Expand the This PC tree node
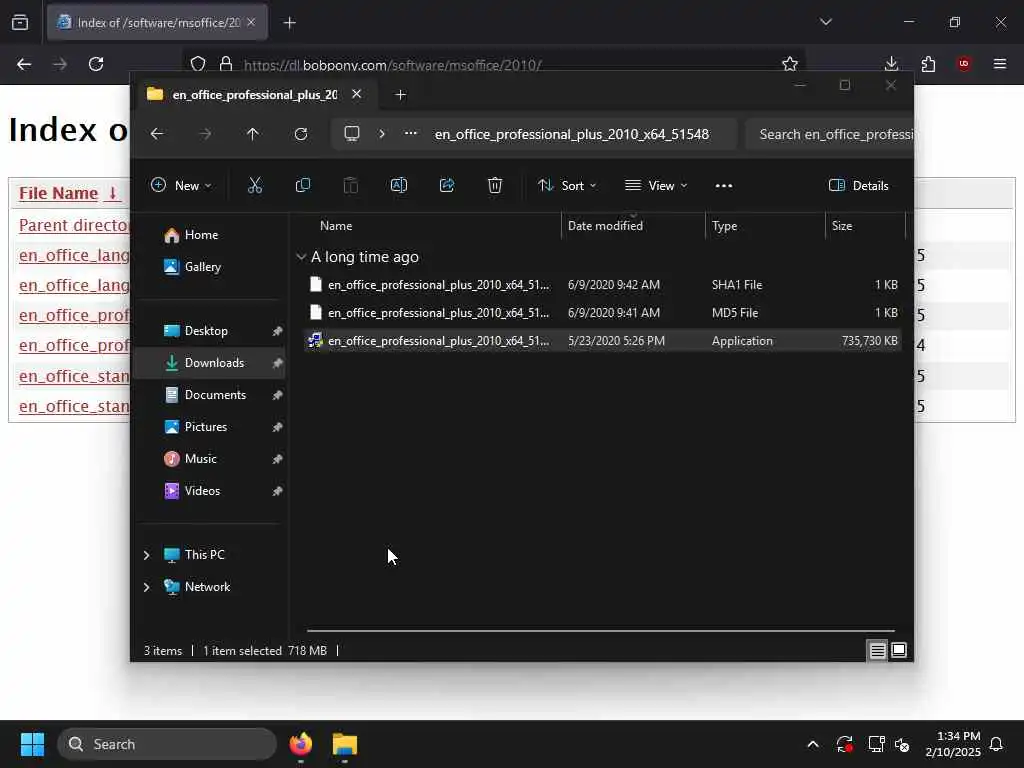This screenshot has height=768, width=1024. (146, 555)
